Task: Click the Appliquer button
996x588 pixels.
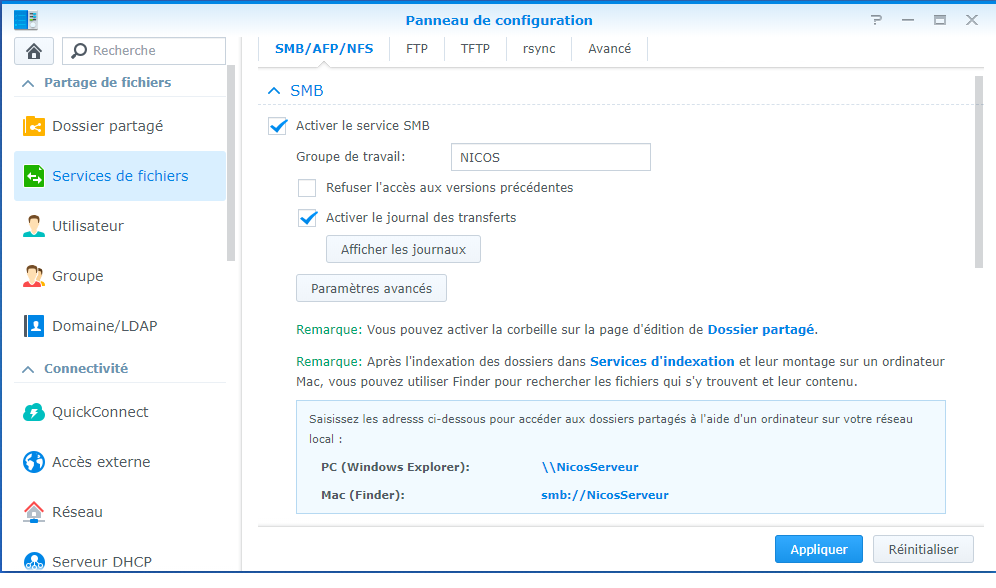Action: (x=818, y=549)
